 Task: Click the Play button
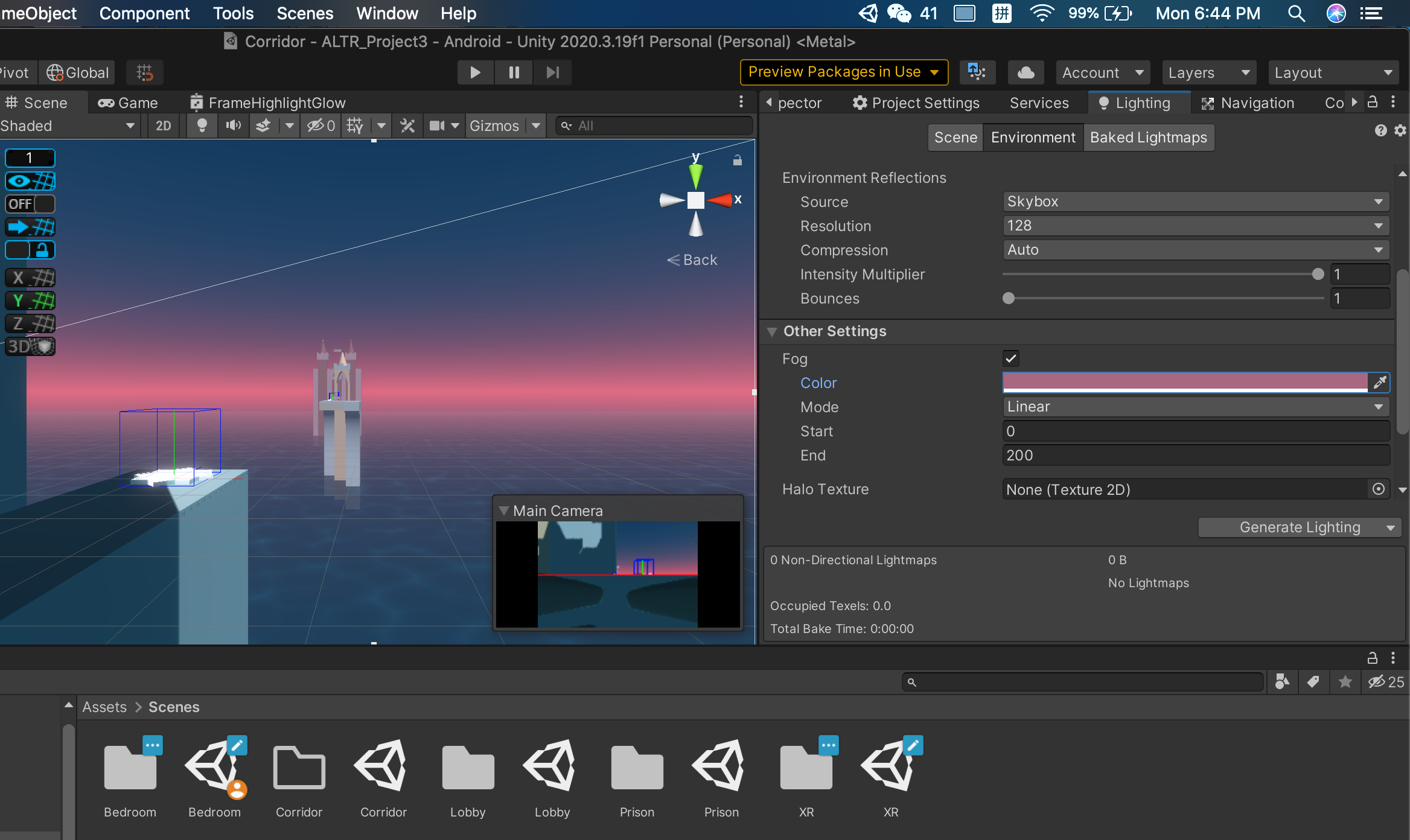[x=475, y=72]
